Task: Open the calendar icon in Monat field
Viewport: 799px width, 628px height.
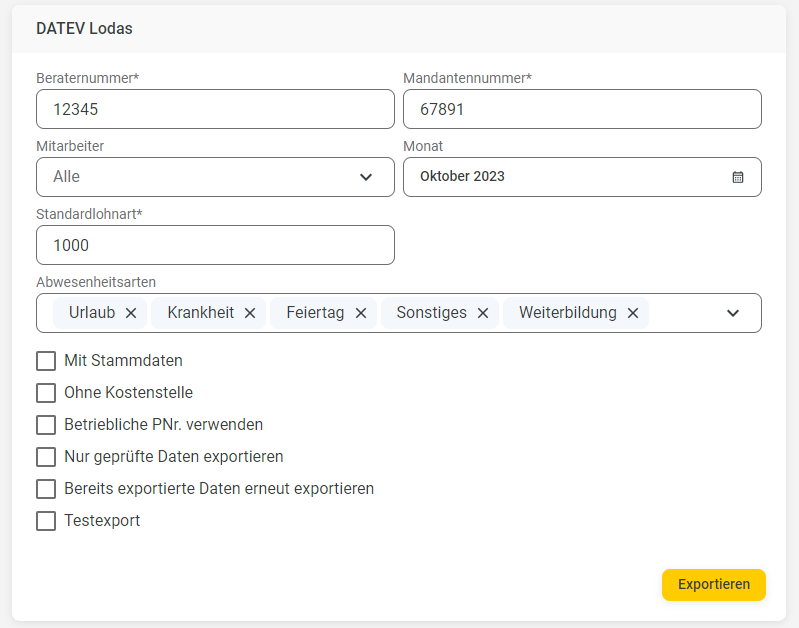Action: (x=738, y=177)
